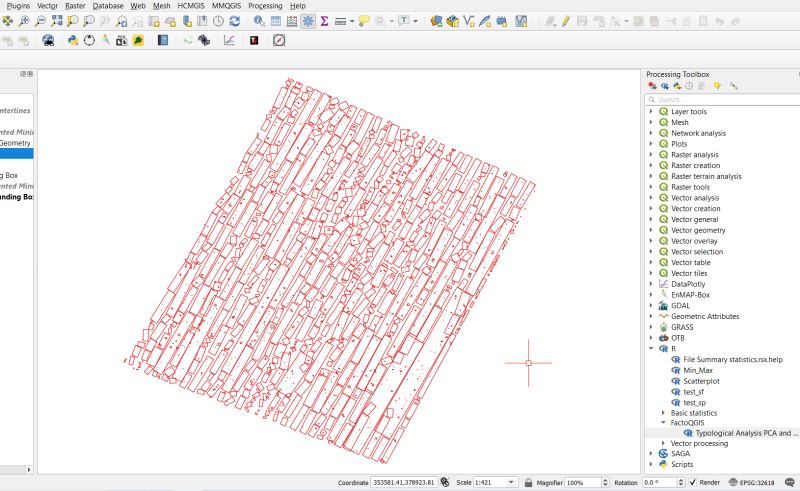
Task: Click the Processing Toolbox options wrench icon
Action: point(734,86)
